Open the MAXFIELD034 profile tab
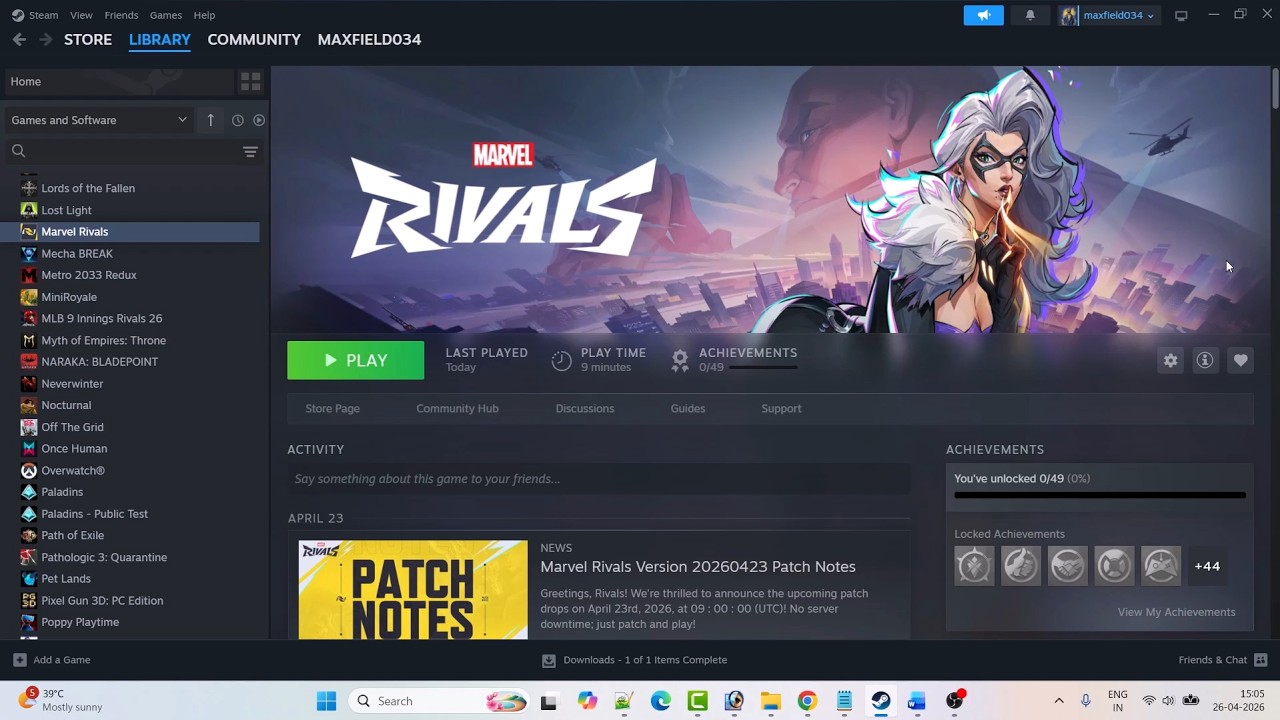 (369, 39)
